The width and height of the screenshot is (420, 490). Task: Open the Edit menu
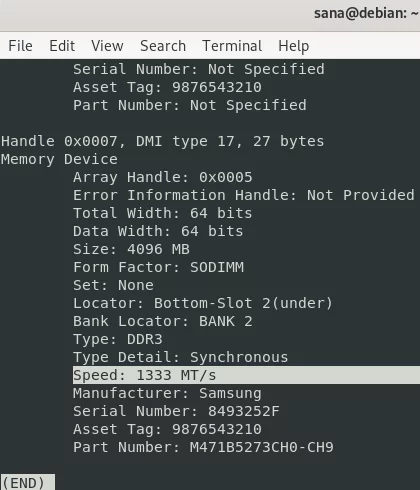[62, 46]
